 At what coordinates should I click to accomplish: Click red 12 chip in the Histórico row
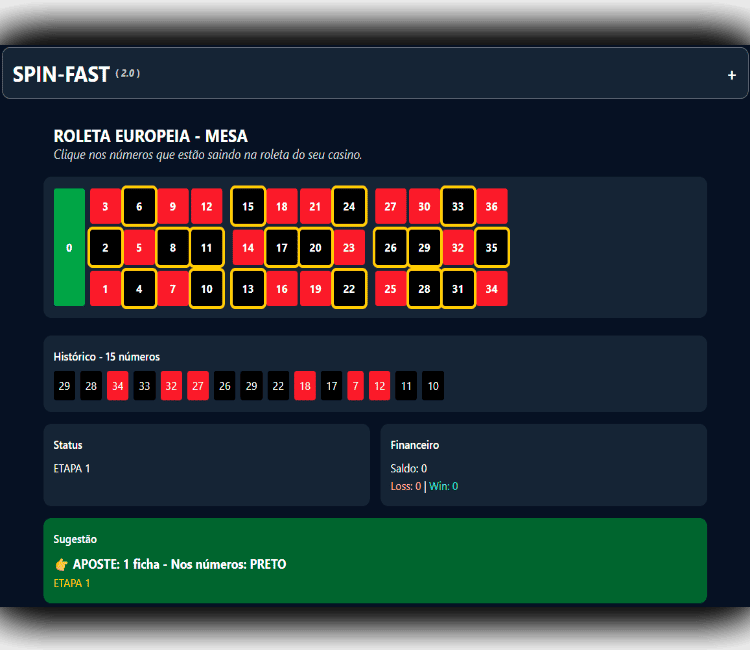380,386
